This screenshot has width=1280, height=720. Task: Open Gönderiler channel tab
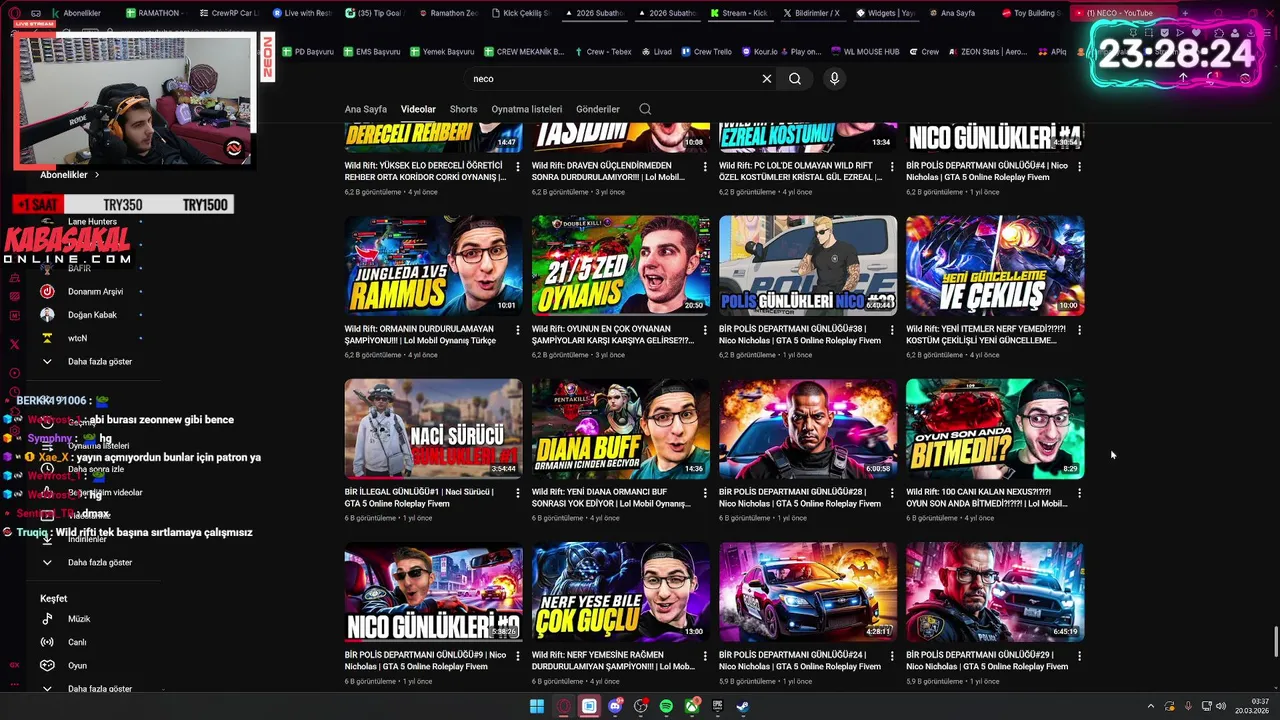pyautogui.click(x=598, y=109)
